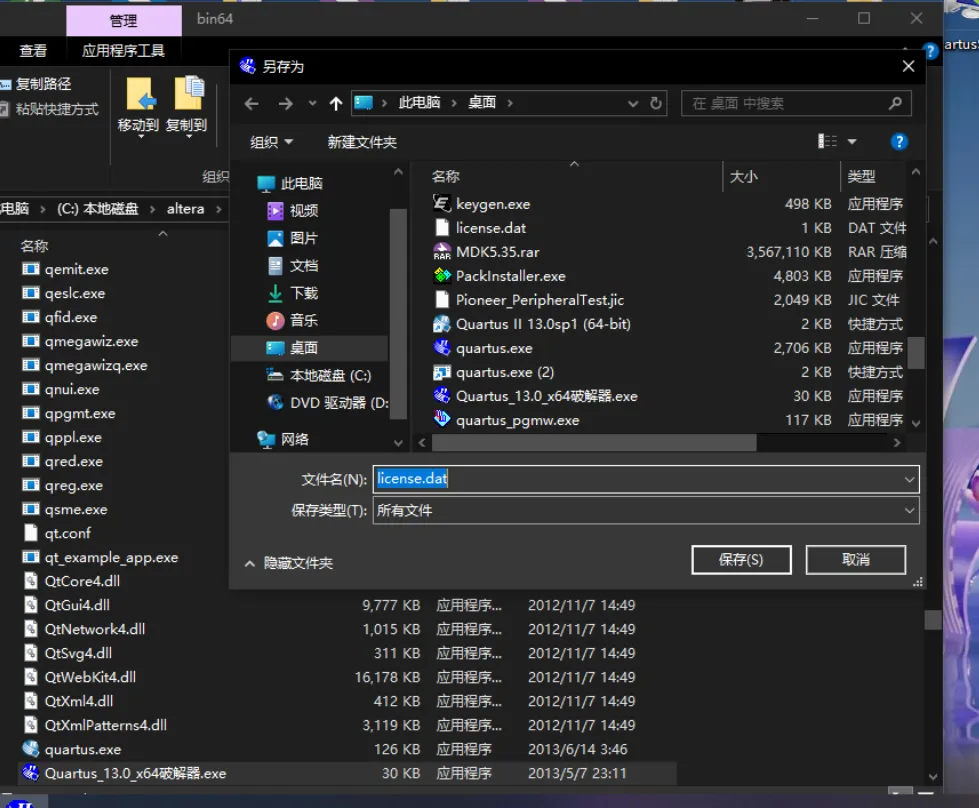
Task: Sort by 名称 column in dialog
Action: [446, 177]
